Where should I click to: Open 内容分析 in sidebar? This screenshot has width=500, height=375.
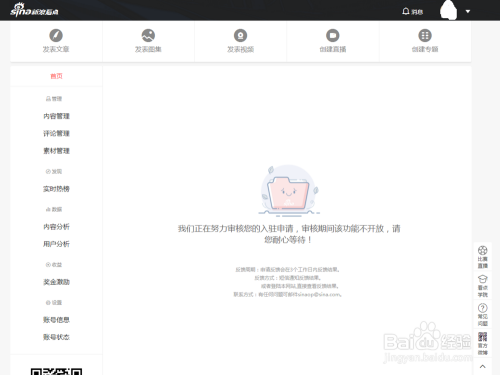coord(56,227)
